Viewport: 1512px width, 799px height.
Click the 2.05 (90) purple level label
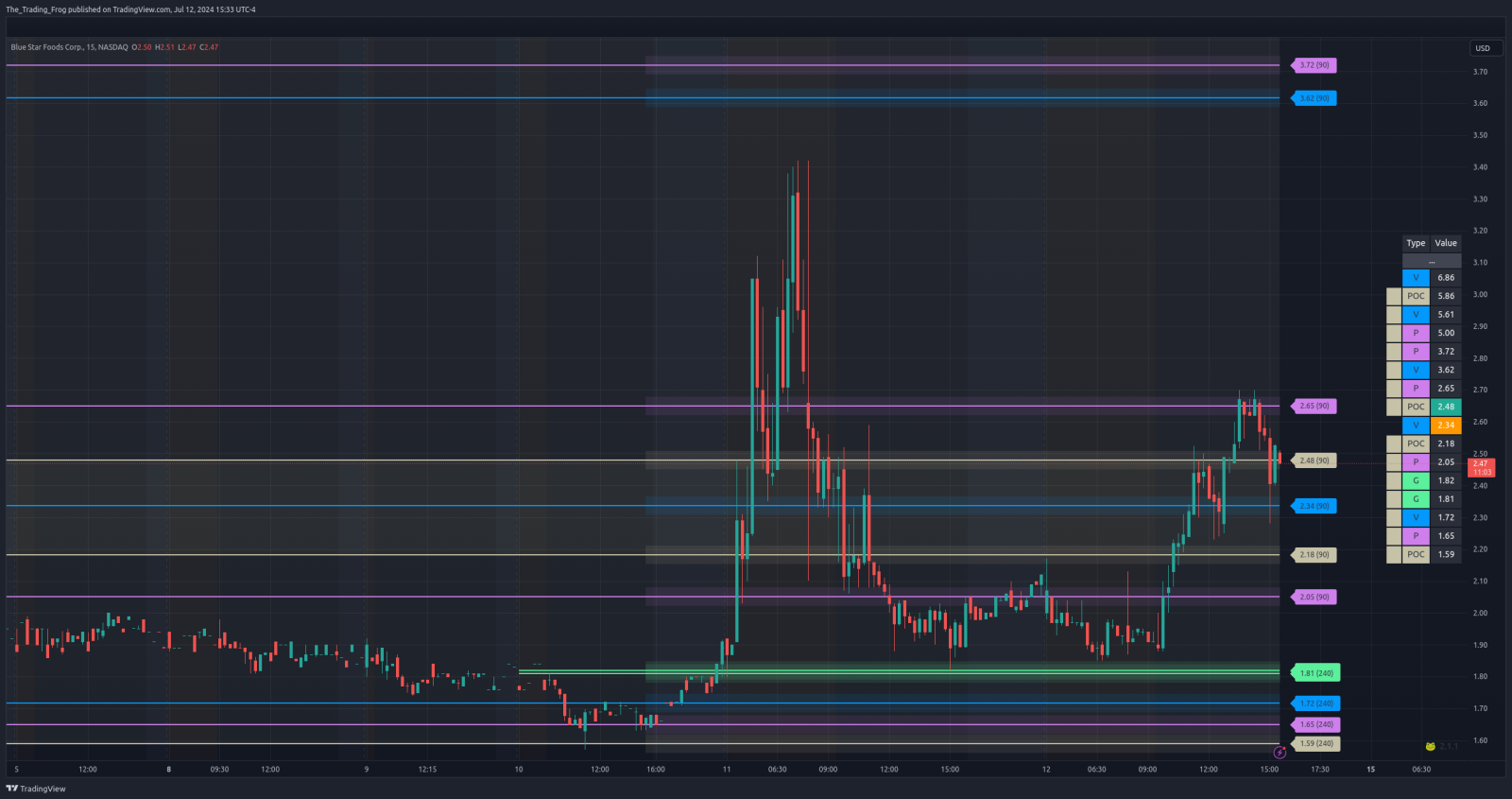1314,597
